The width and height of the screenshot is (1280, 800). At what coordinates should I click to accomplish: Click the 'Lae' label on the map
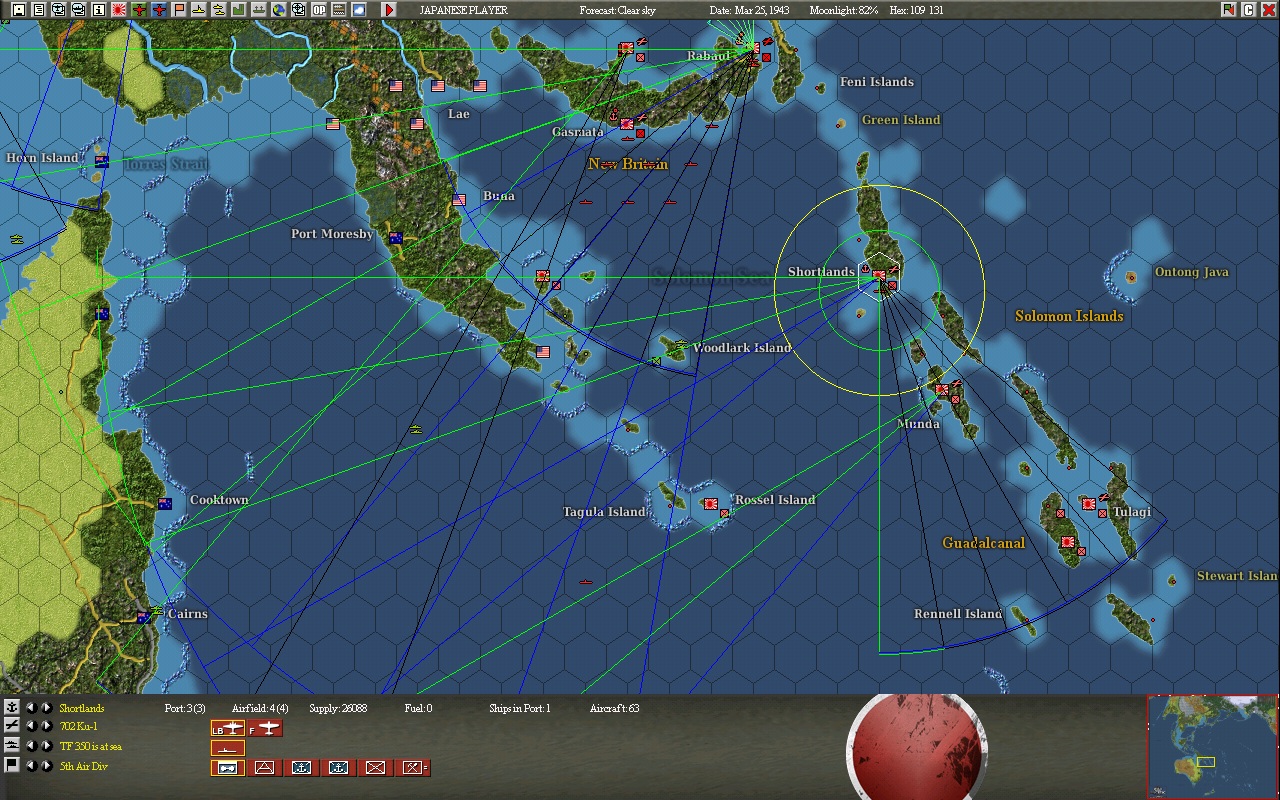coord(459,114)
